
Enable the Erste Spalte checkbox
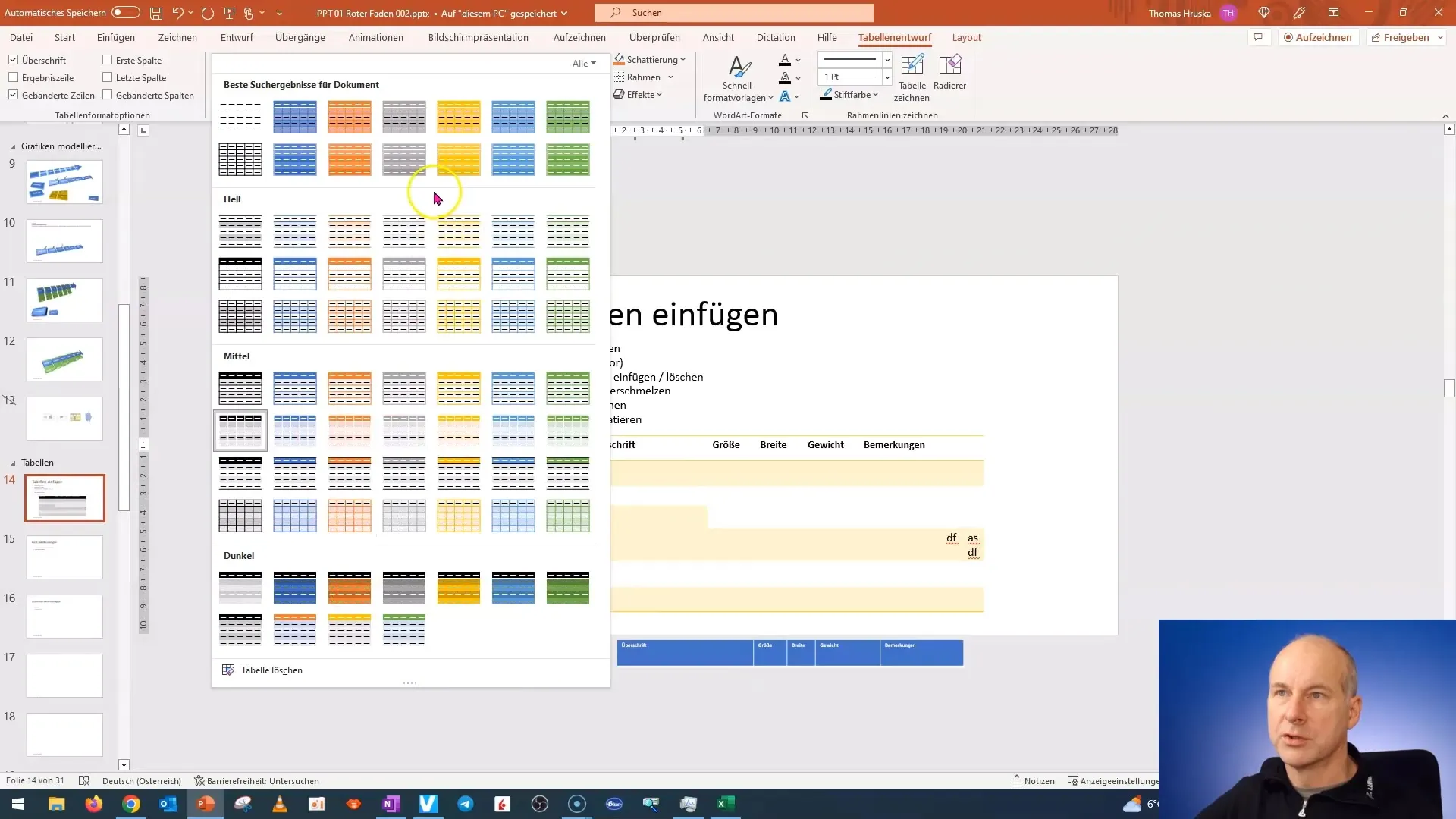[x=107, y=60]
